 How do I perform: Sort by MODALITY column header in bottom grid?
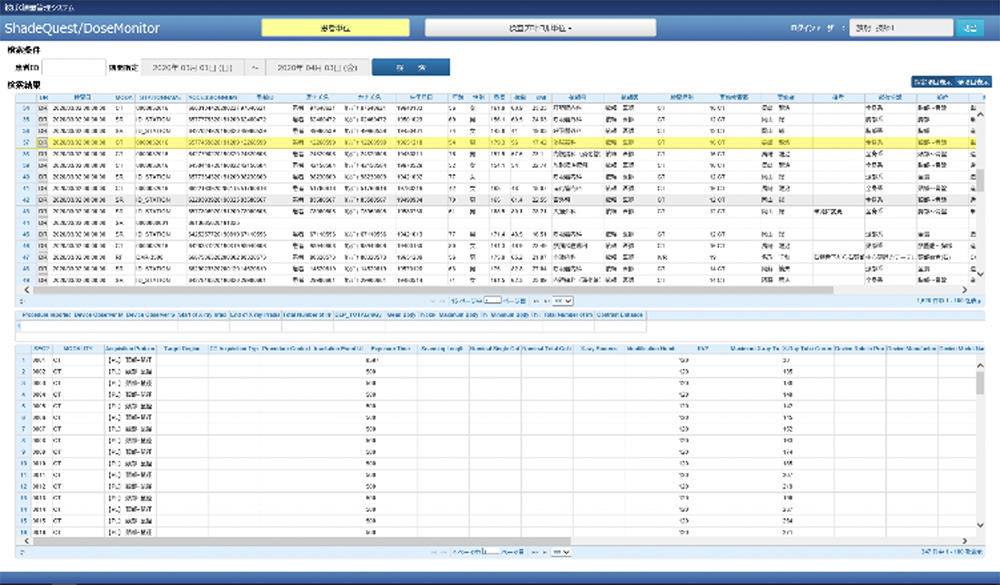coord(78,348)
